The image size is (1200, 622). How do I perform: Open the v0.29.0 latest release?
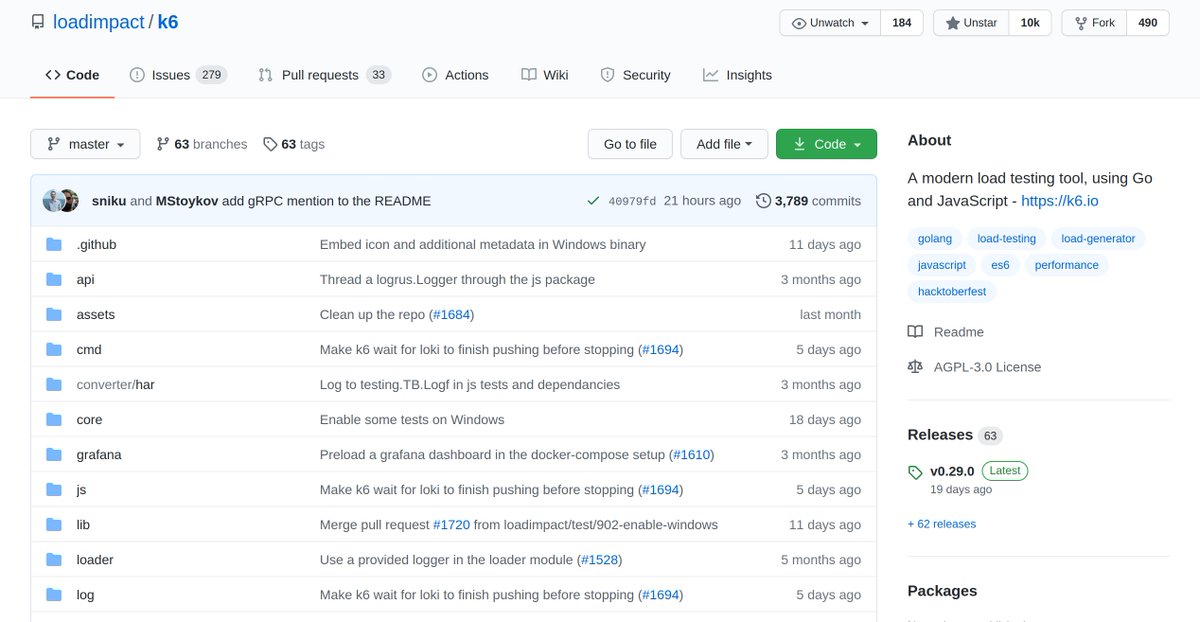click(952, 471)
